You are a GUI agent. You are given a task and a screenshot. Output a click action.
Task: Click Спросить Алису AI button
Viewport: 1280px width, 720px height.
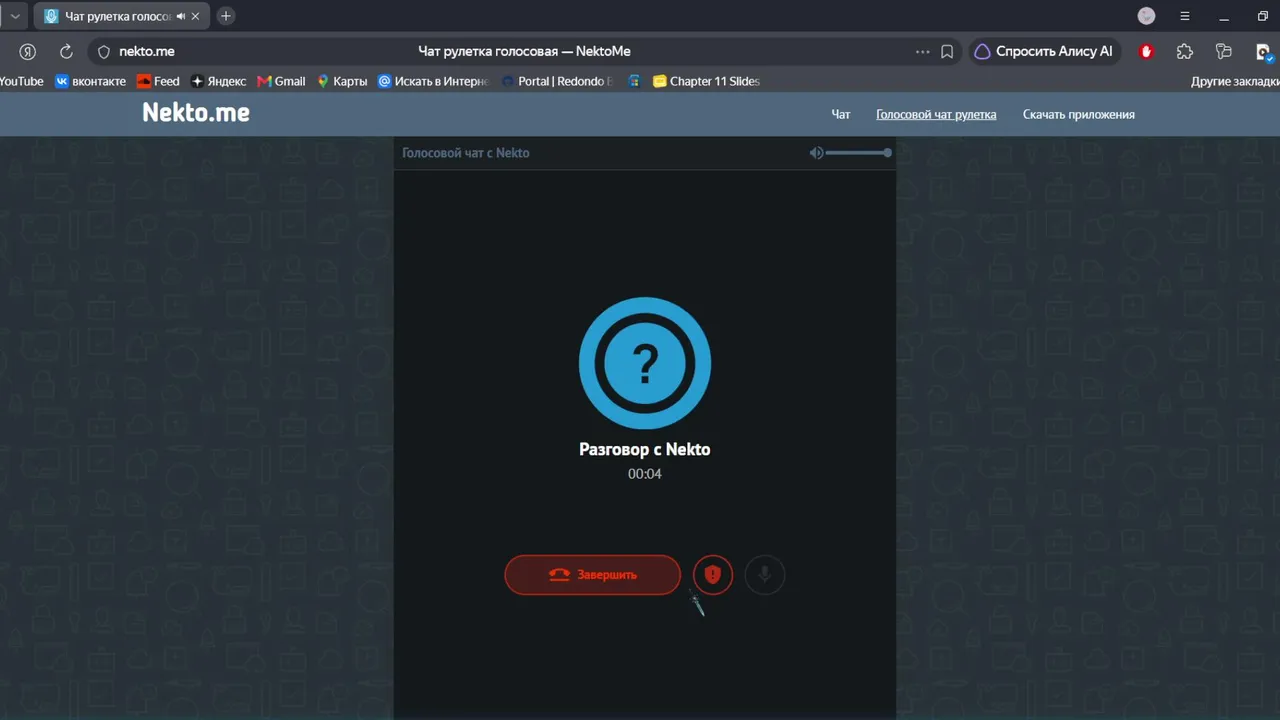1044,51
